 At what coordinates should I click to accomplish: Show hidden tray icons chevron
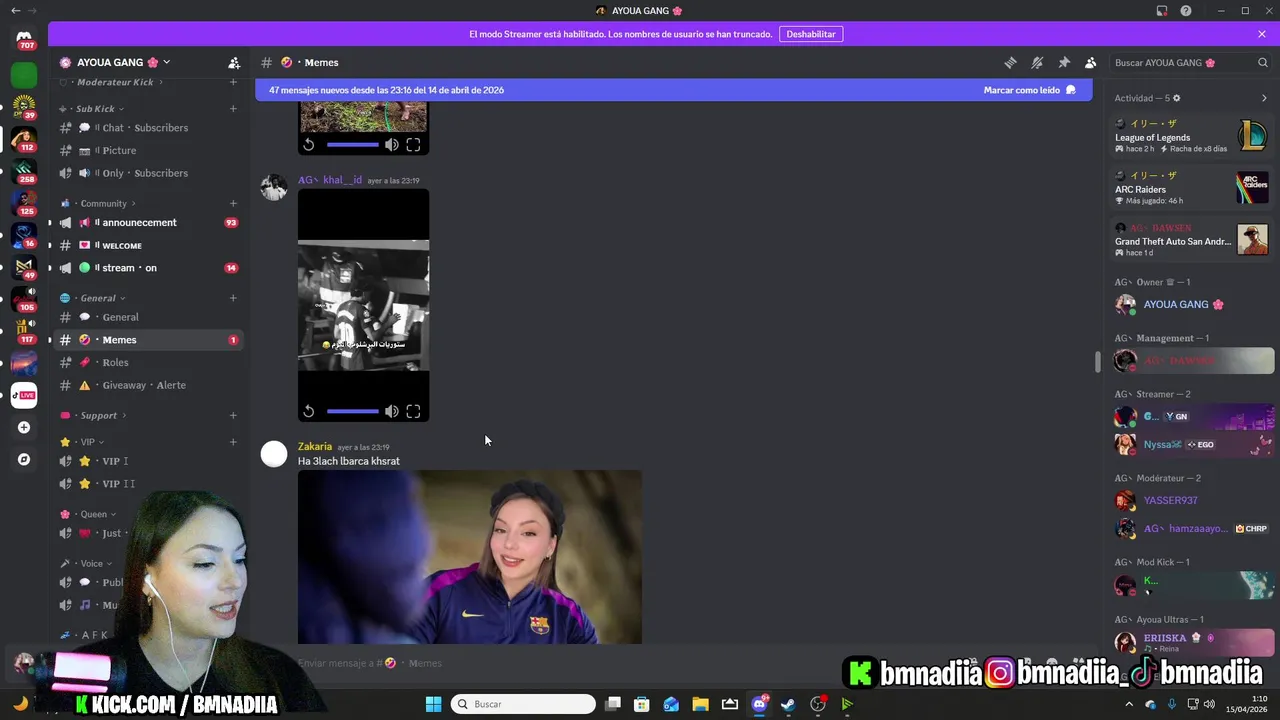(x=1130, y=704)
